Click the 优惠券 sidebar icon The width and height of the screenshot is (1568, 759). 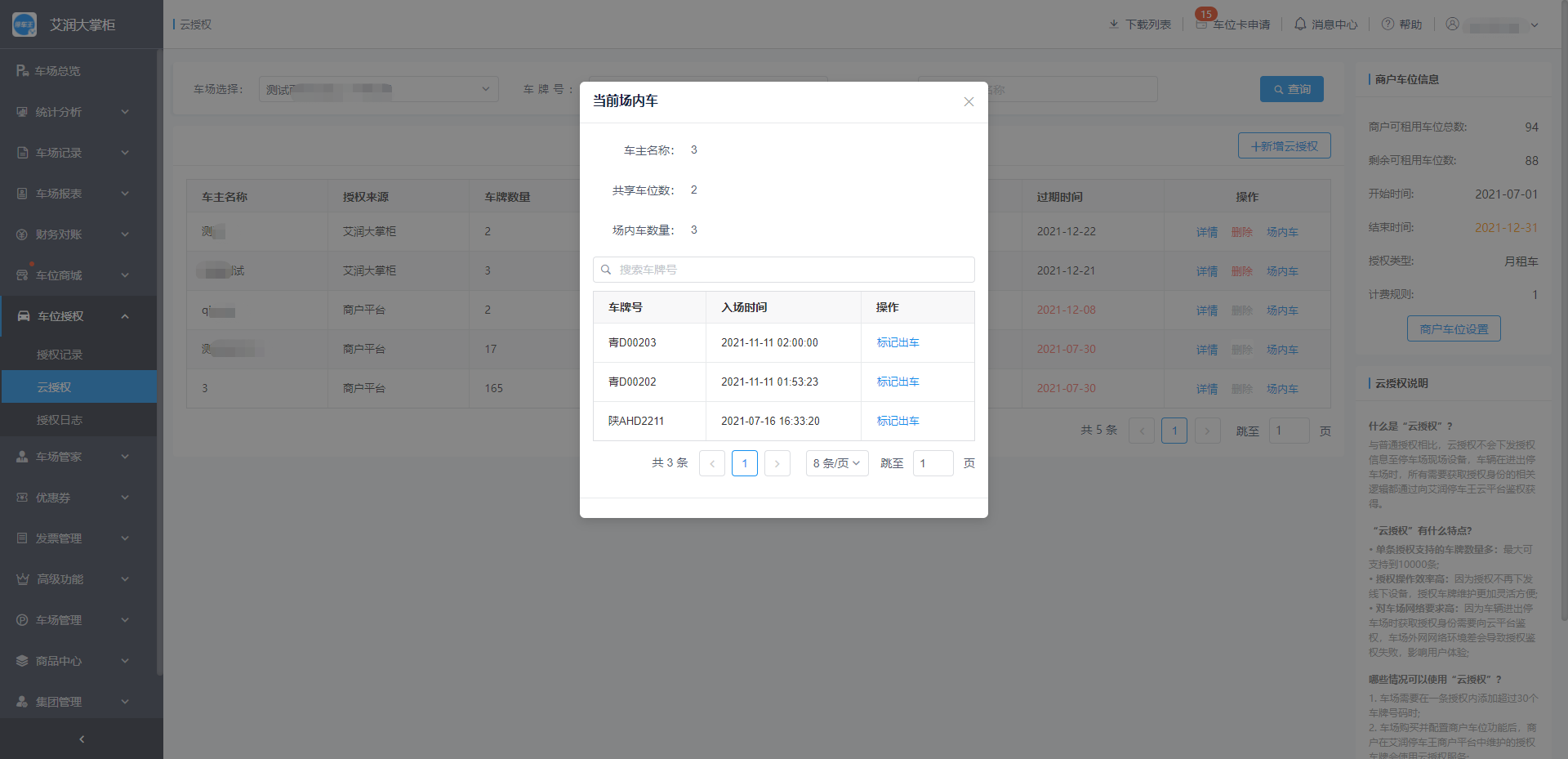pyautogui.click(x=22, y=498)
